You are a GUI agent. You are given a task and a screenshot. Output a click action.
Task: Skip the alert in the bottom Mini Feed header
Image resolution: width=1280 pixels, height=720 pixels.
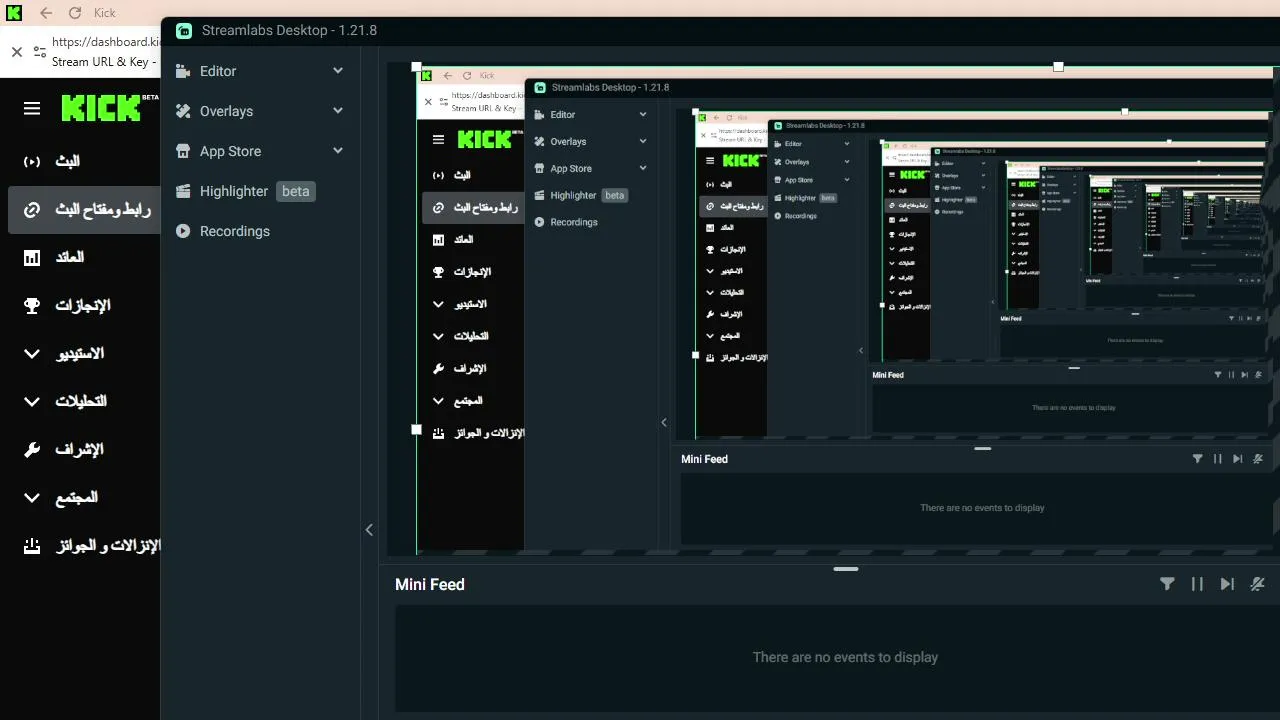point(1227,584)
